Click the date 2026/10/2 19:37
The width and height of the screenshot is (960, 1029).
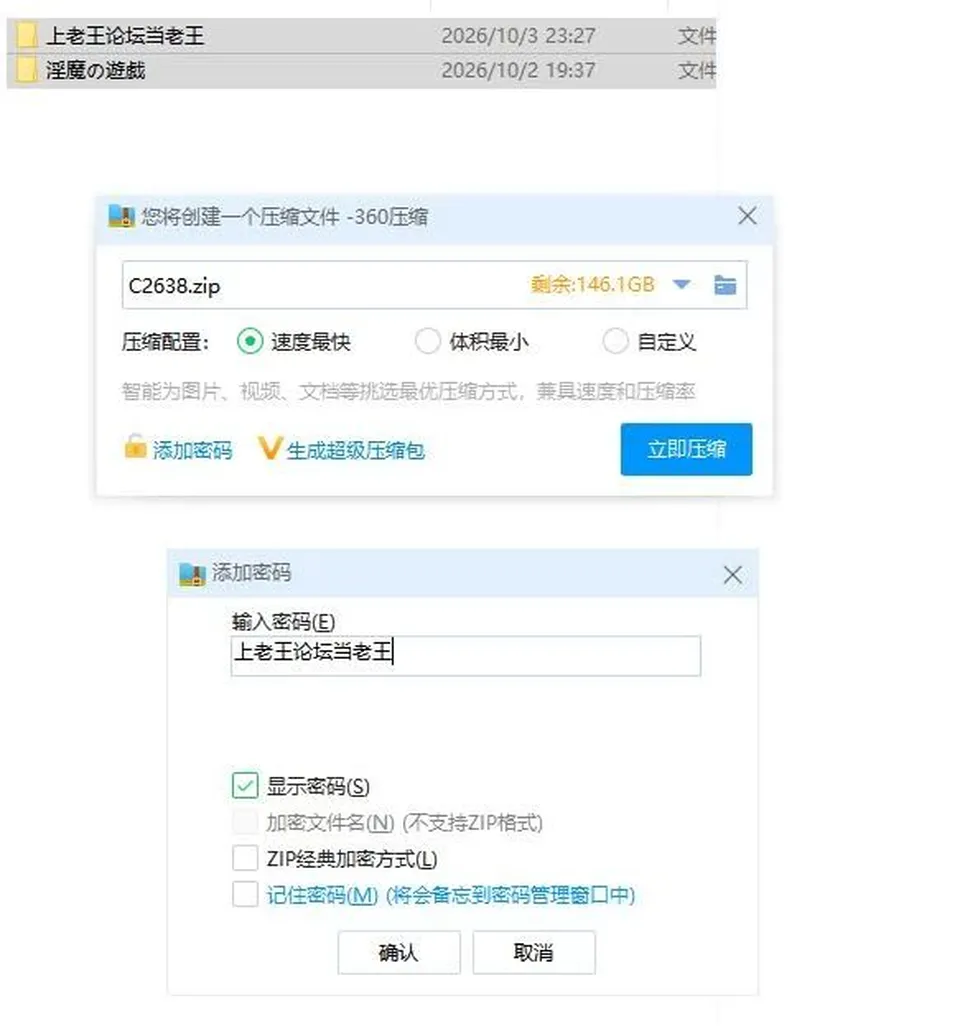pos(518,70)
